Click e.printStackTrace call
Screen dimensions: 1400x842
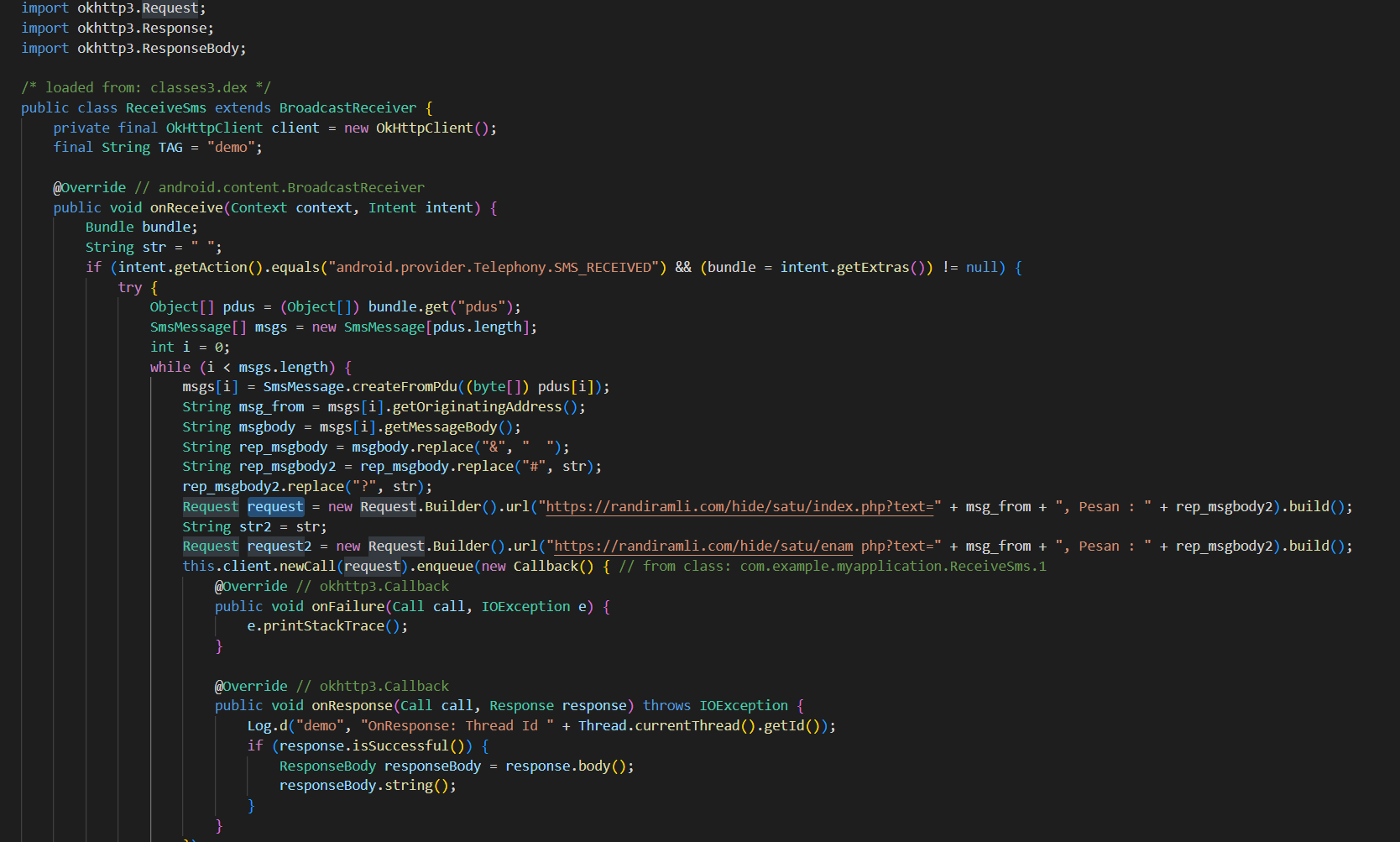click(x=327, y=625)
